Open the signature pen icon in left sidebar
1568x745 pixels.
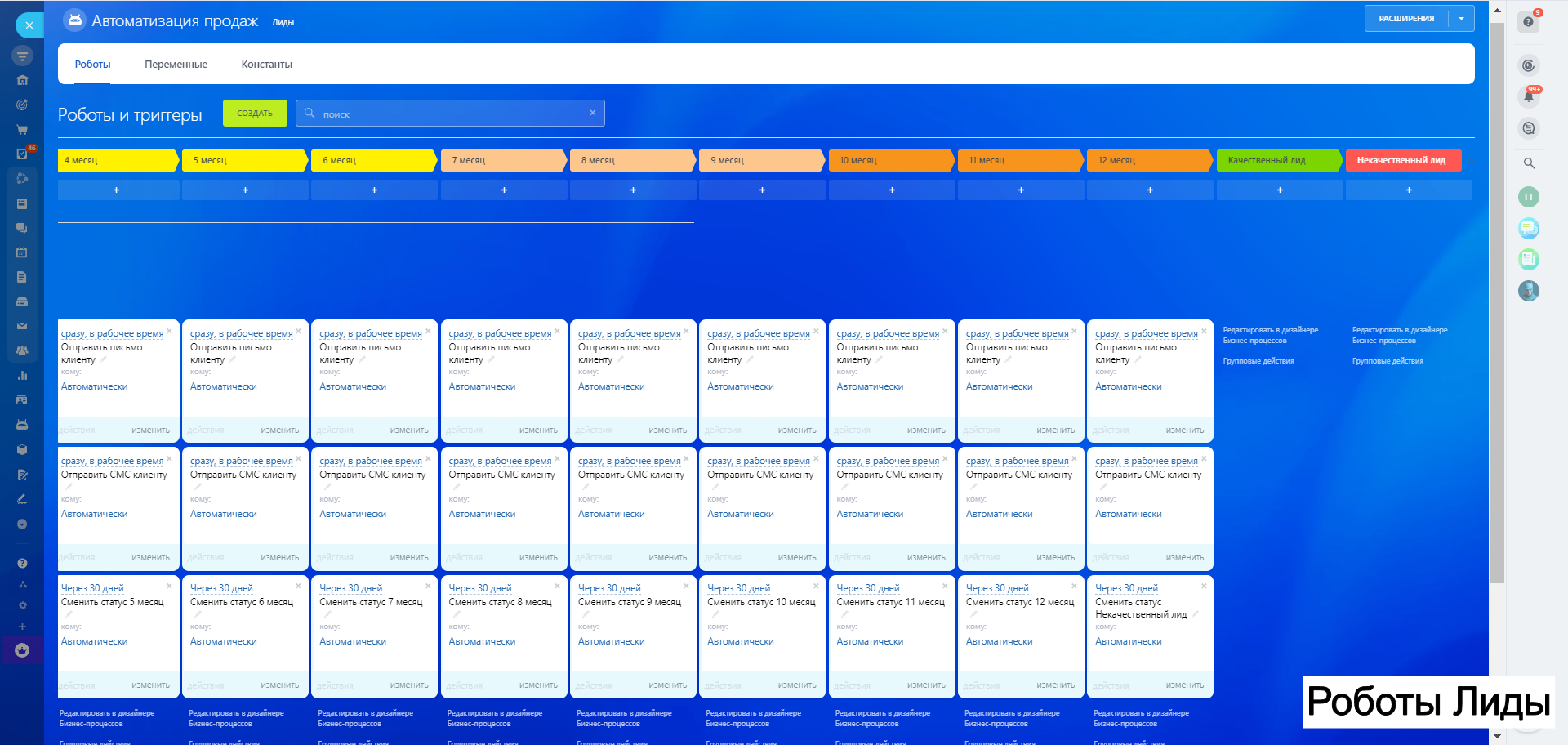coord(22,499)
